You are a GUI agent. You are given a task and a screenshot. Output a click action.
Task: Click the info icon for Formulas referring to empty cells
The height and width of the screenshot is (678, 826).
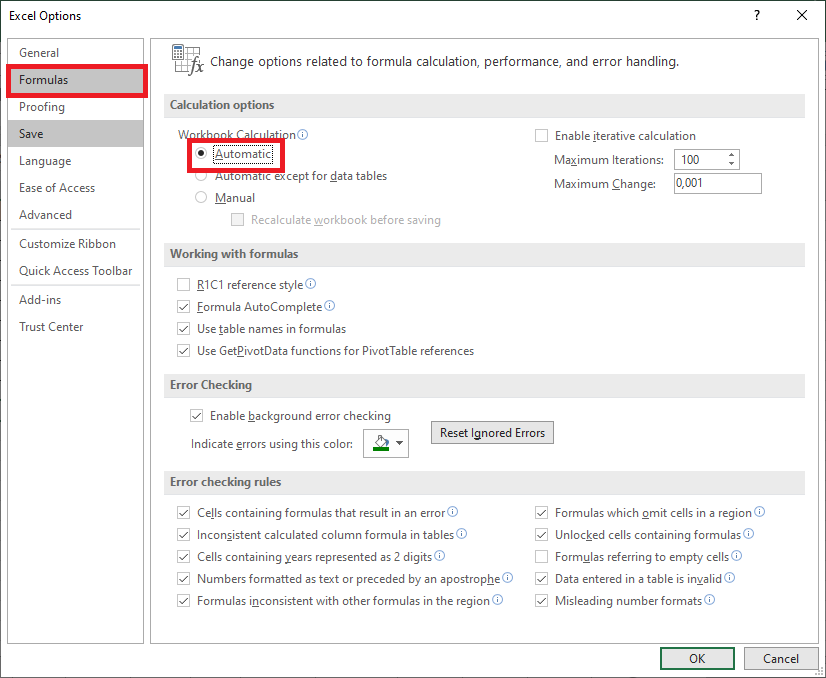click(x=737, y=556)
